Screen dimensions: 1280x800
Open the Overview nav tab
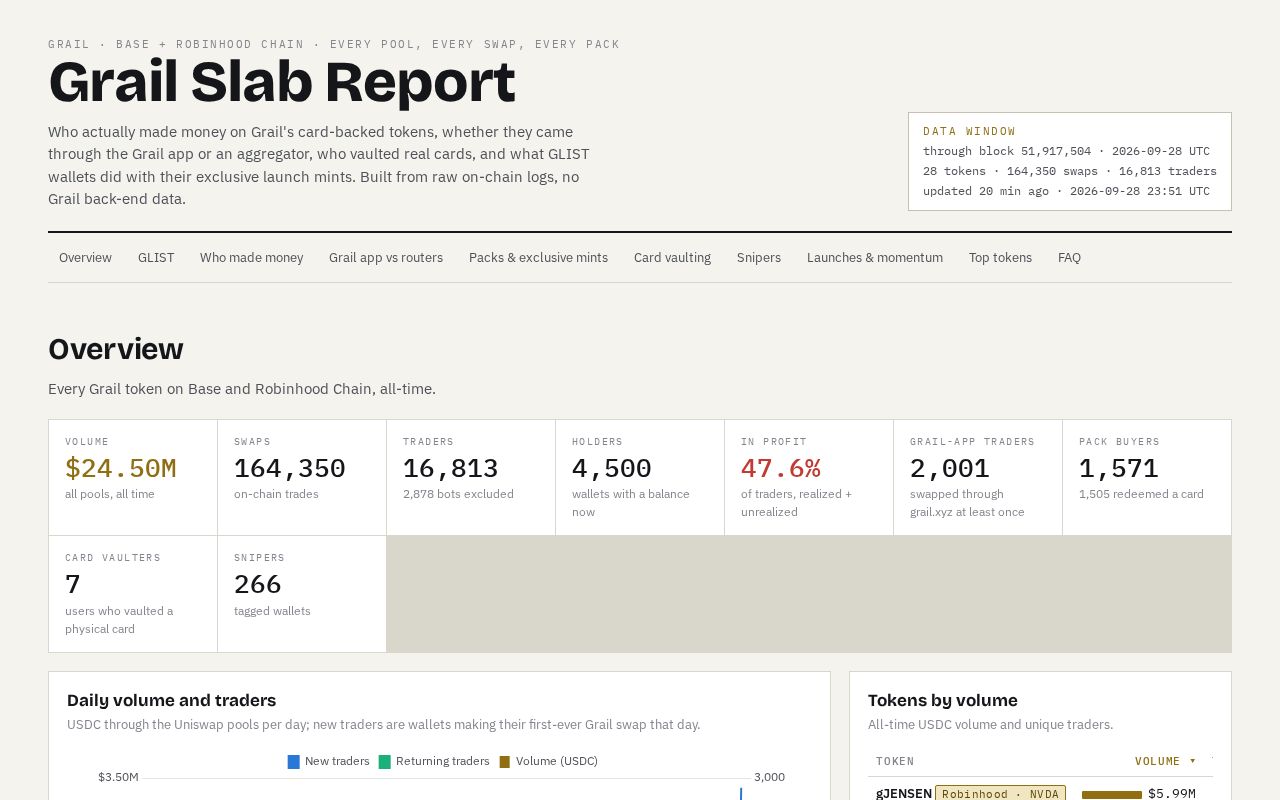click(85, 258)
